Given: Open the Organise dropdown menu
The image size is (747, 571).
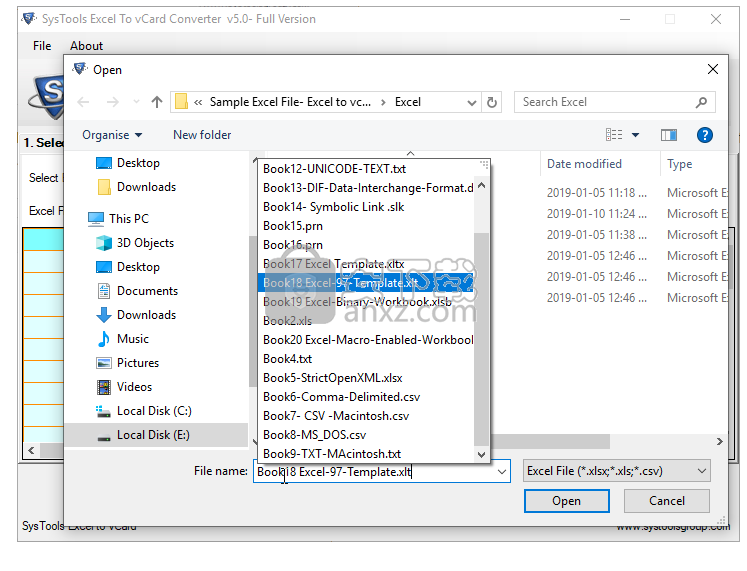Looking at the screenshot, I should 112,135.
